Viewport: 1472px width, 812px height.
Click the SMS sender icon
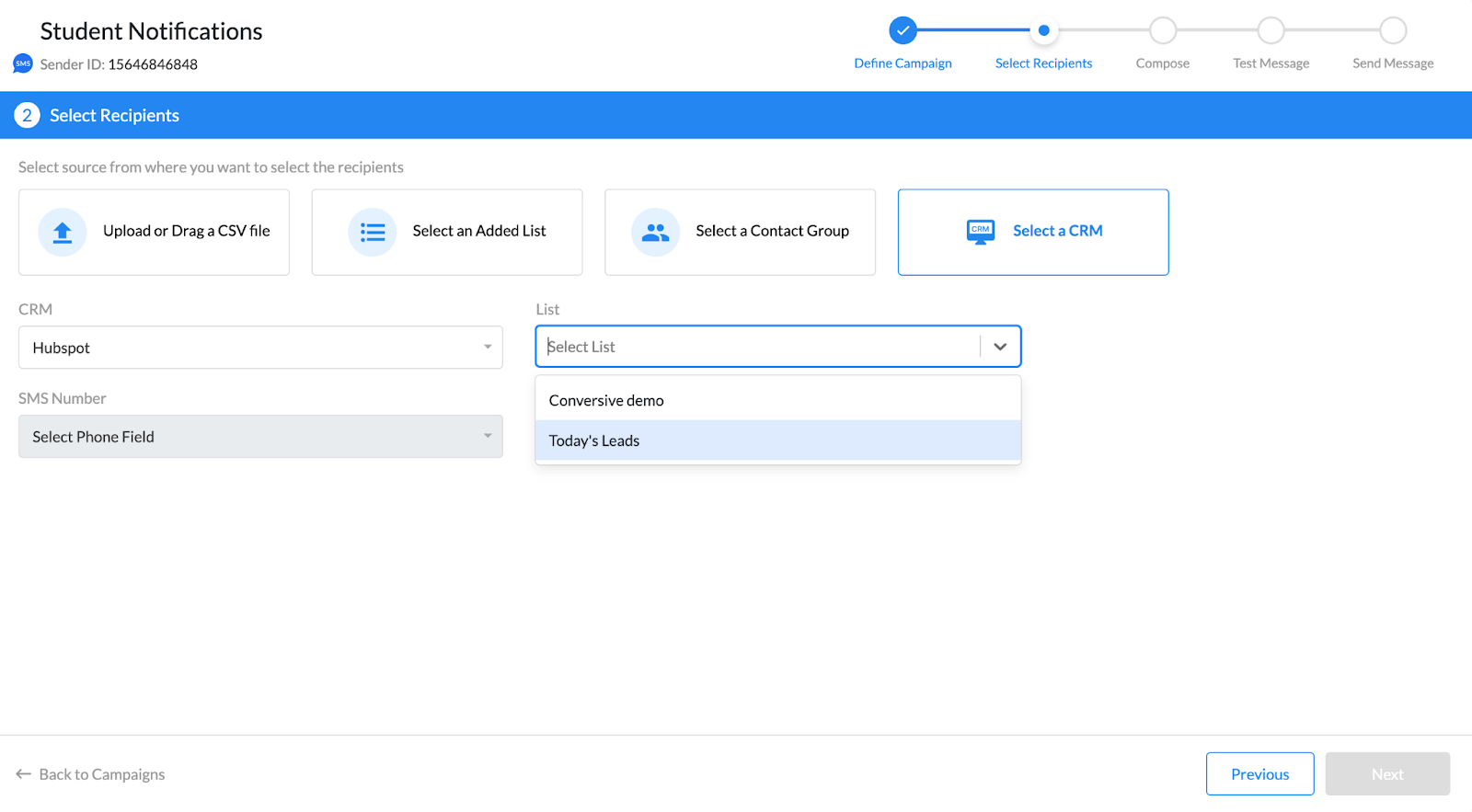[x=23, y=63]
